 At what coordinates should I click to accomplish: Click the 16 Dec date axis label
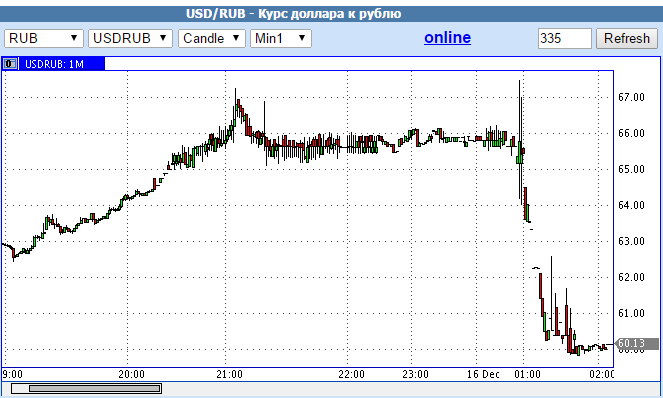[x=483, y=374]
